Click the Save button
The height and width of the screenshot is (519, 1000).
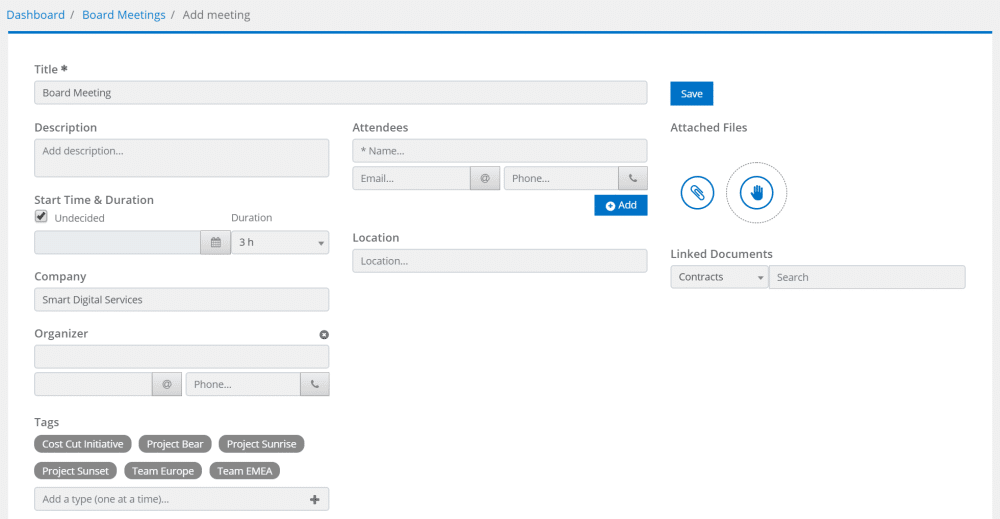point(692,94)
